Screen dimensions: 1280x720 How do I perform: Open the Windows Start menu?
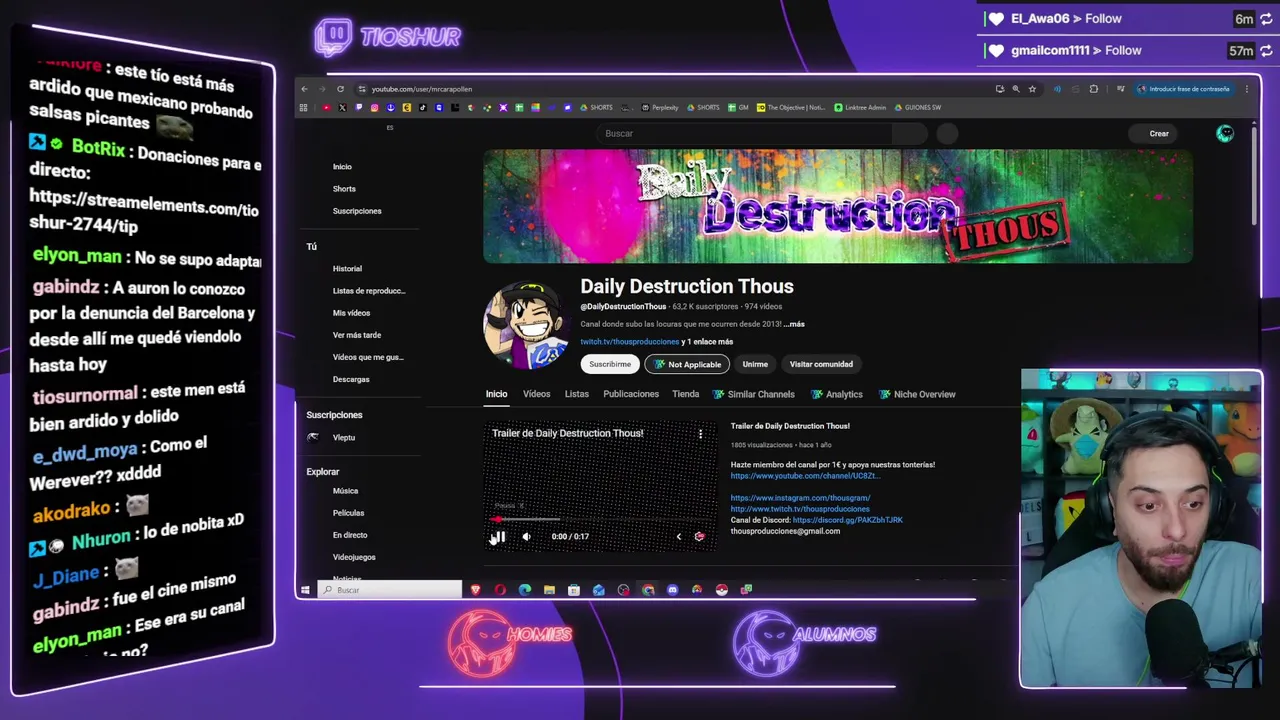pyautogui.click(x=305, y=590)
